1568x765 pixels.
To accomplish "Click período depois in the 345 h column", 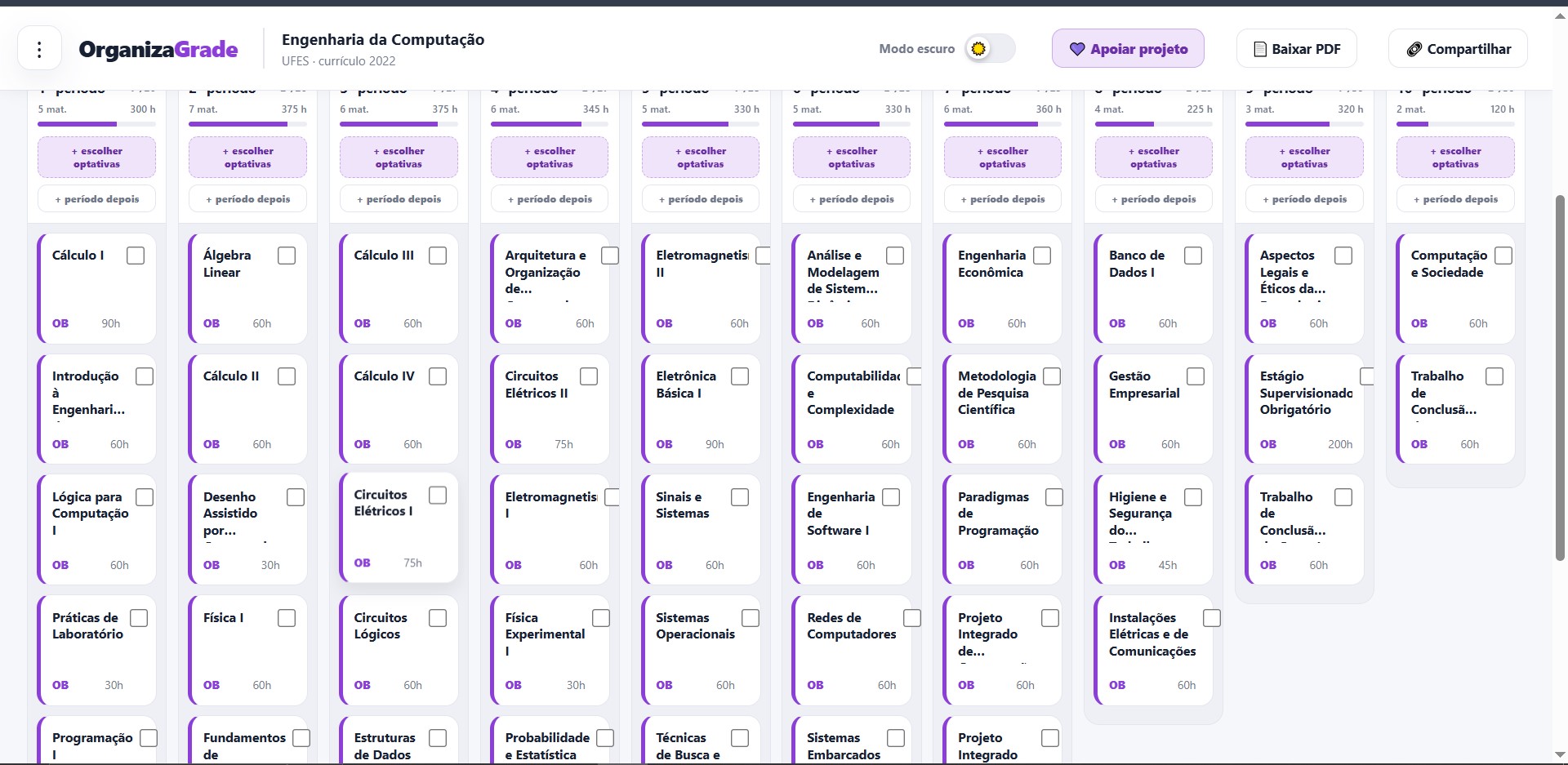I will (x=550, y=199).
